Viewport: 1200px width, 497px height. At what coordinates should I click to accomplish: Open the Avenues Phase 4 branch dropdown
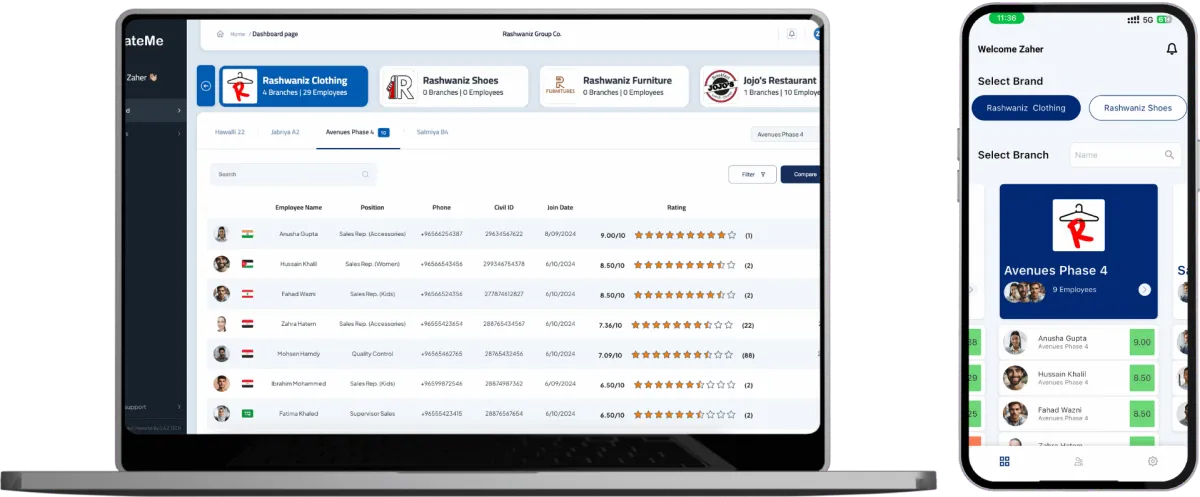[x=785, y=134]
